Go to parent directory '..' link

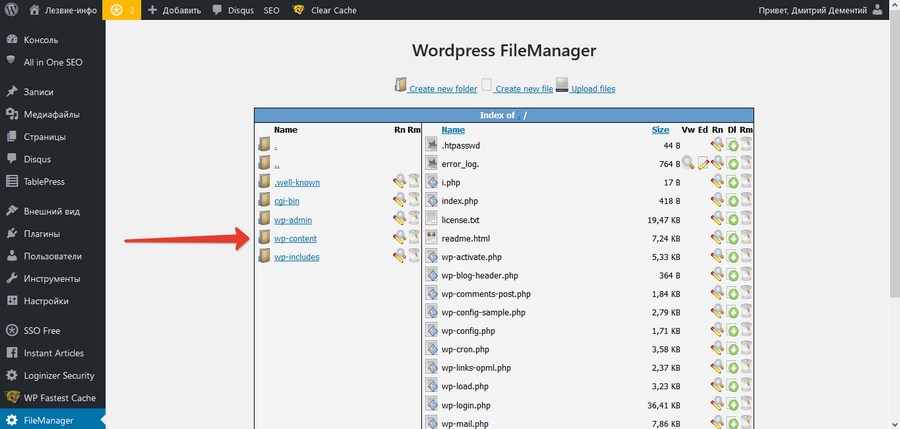276,164
